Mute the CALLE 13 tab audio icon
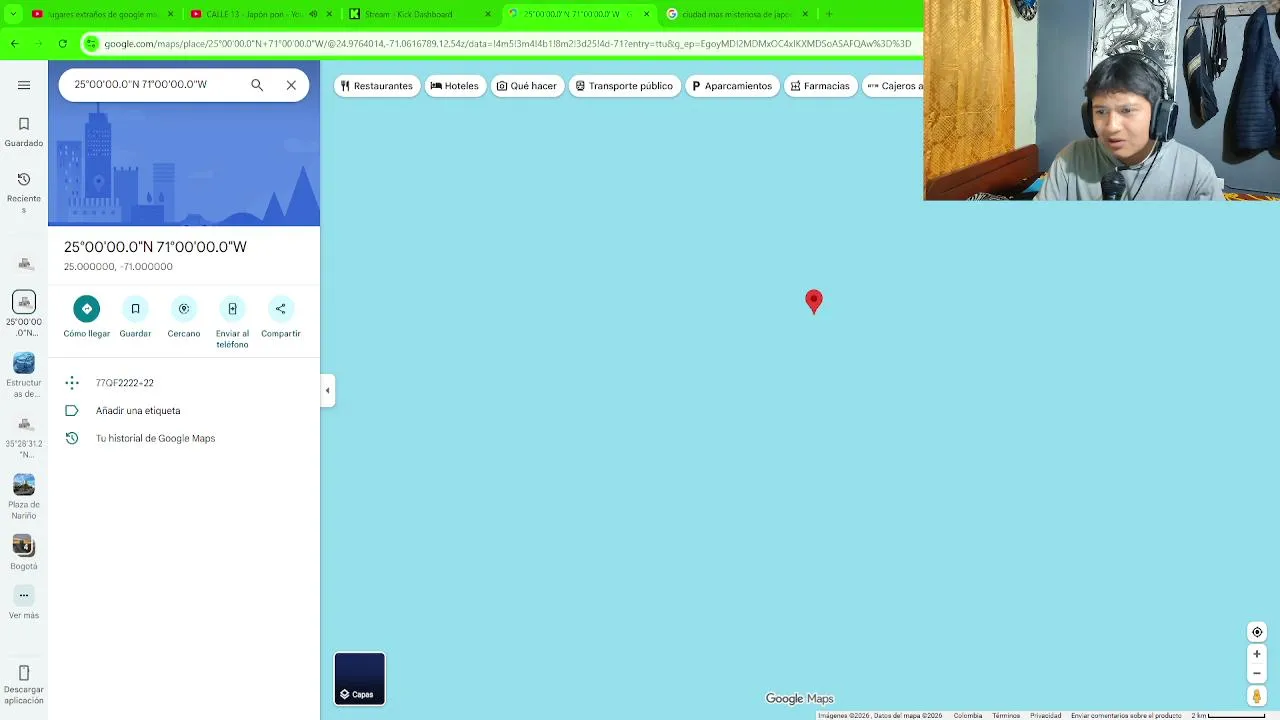The height and width of the screenshot is (720, 1280). 314,14
